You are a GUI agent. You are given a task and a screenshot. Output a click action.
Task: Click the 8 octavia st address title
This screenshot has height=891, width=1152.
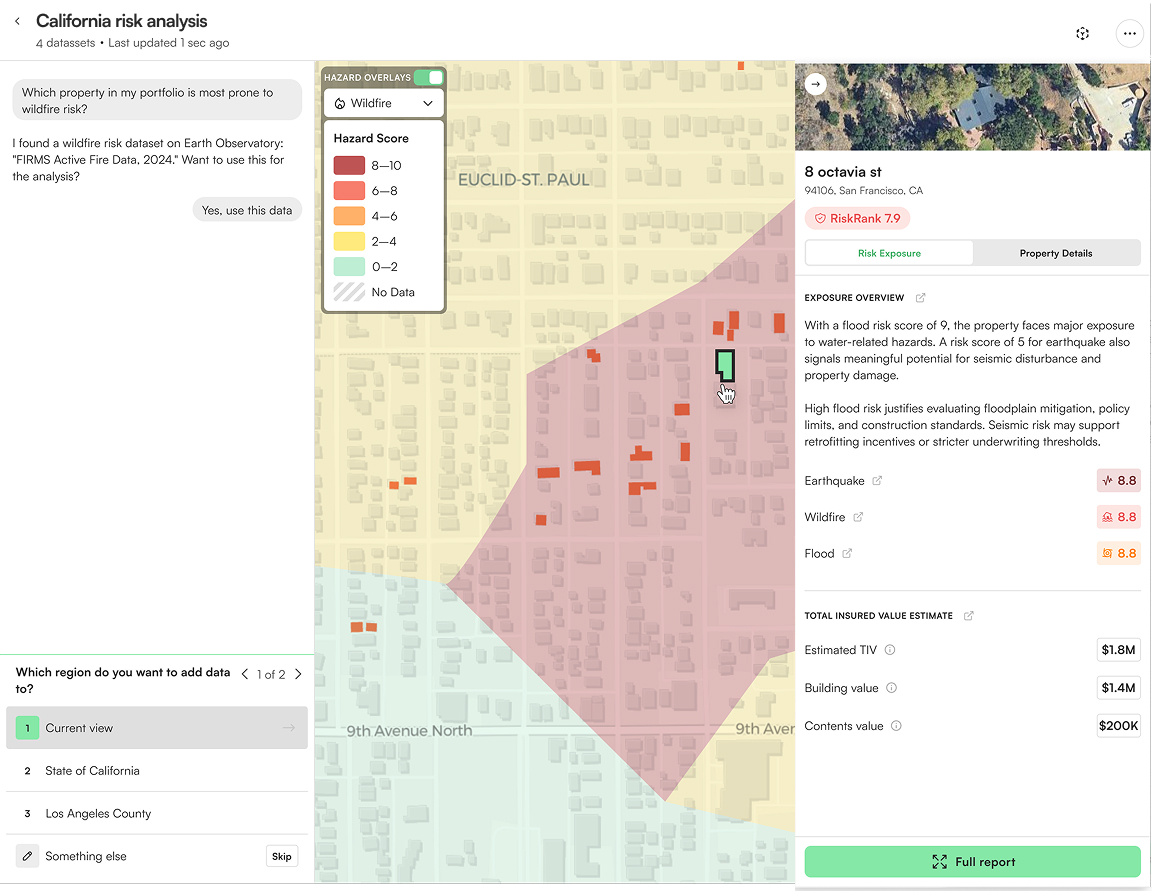(x=843, y=172)
